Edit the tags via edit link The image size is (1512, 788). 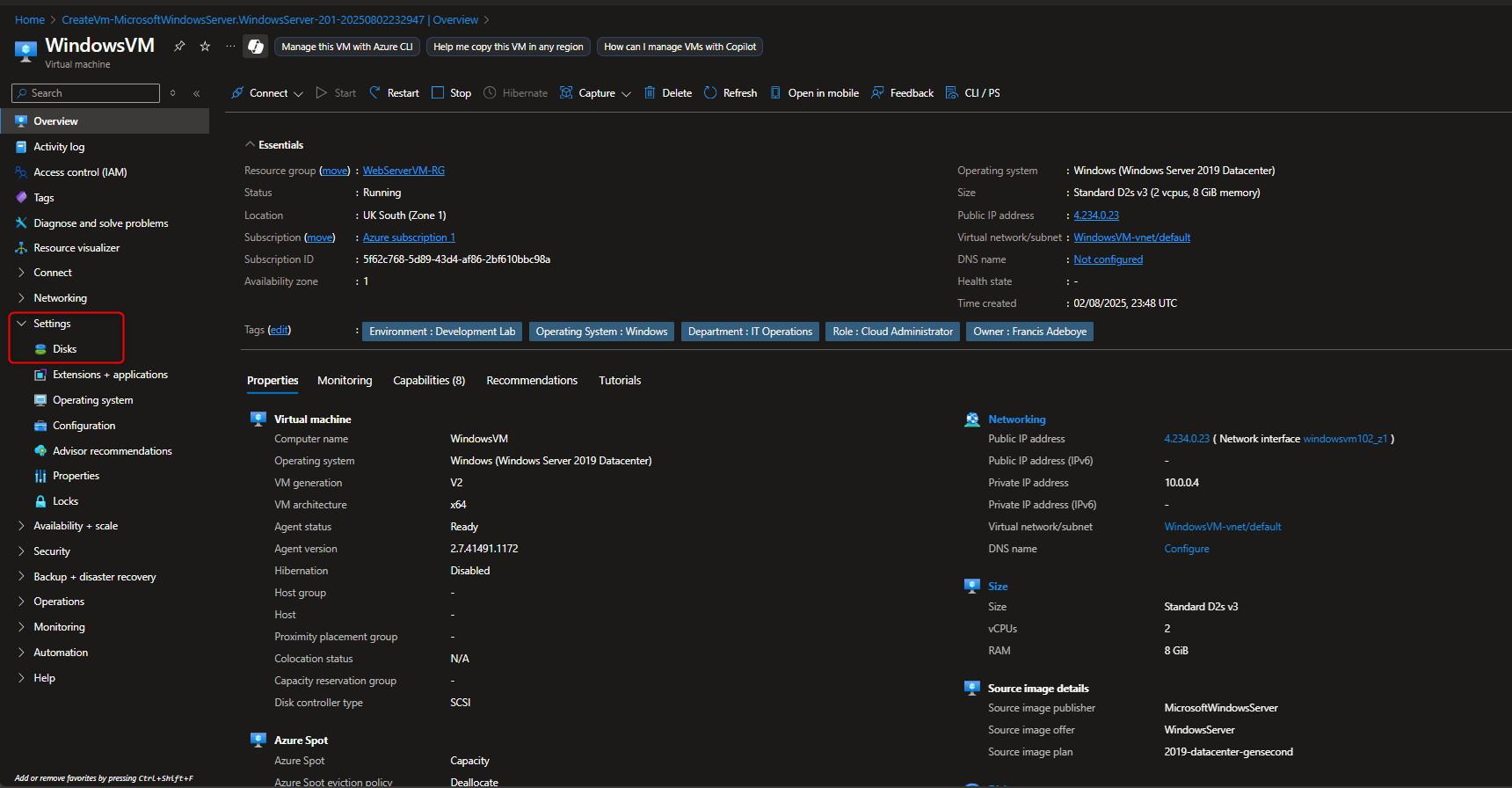[x=279, y=330]
